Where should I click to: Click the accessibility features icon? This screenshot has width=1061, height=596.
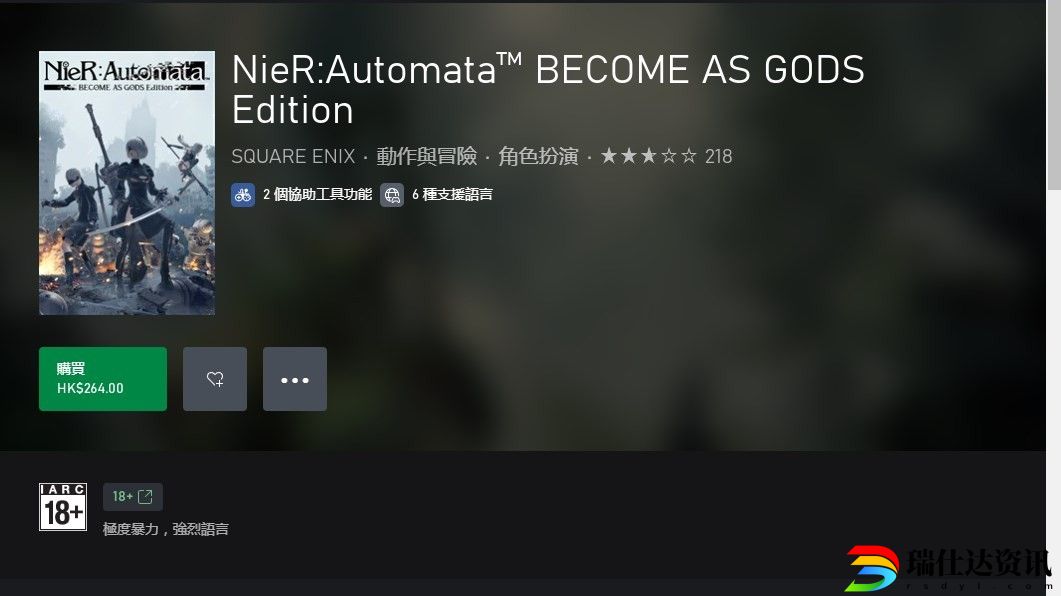click(x=243, y=196)
